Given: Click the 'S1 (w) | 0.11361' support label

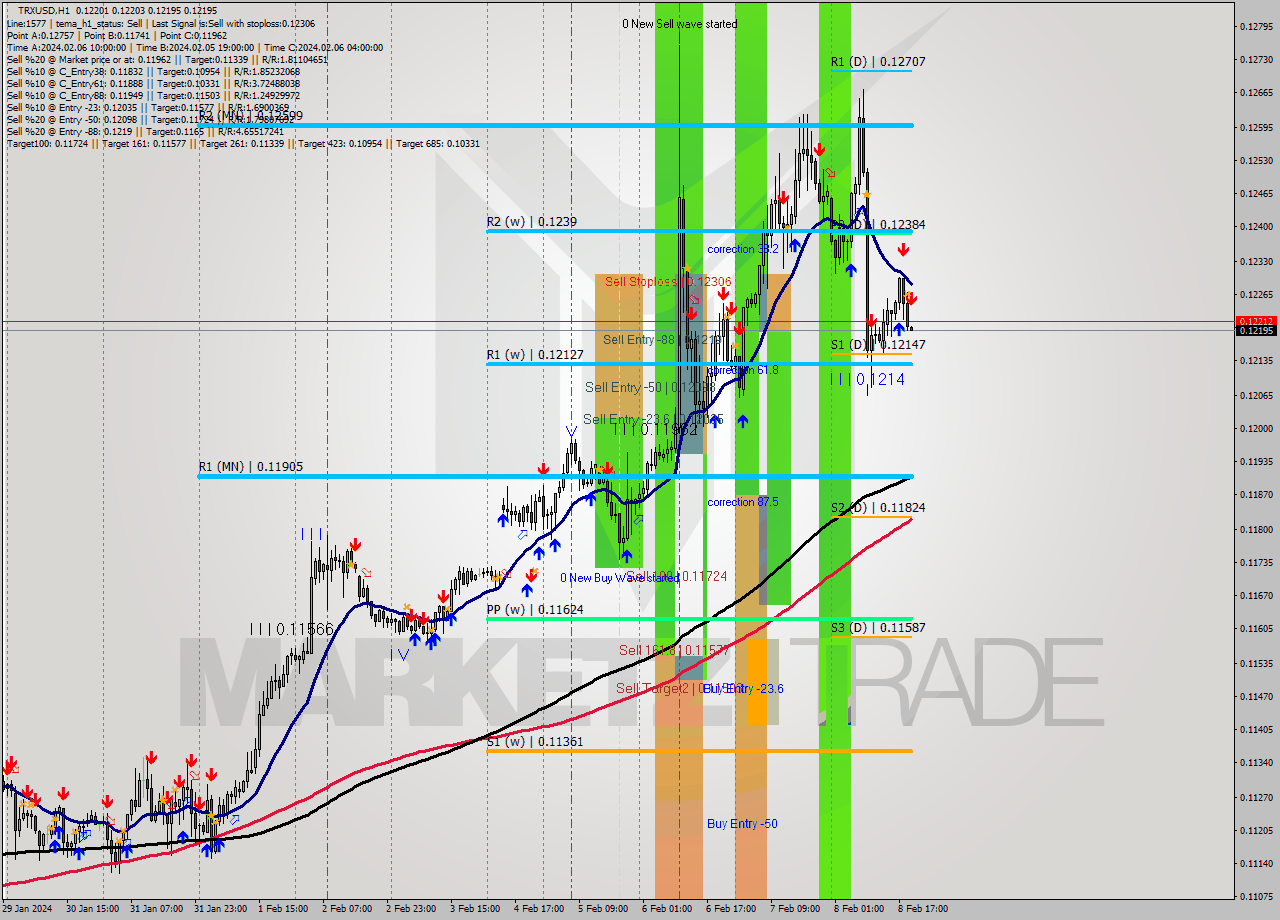Looking at the screenshot, I should tap(535, 741).
